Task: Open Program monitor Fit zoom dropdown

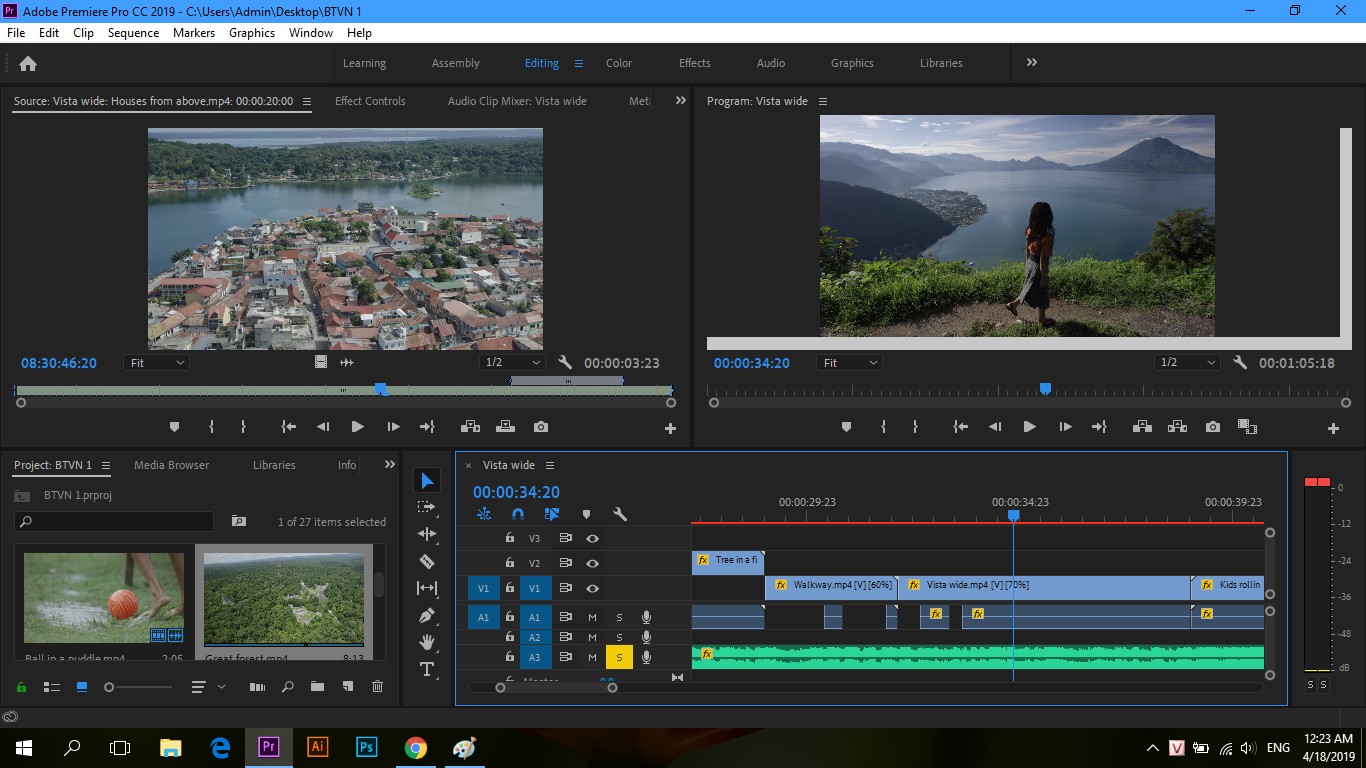Action: coord(850,363)
